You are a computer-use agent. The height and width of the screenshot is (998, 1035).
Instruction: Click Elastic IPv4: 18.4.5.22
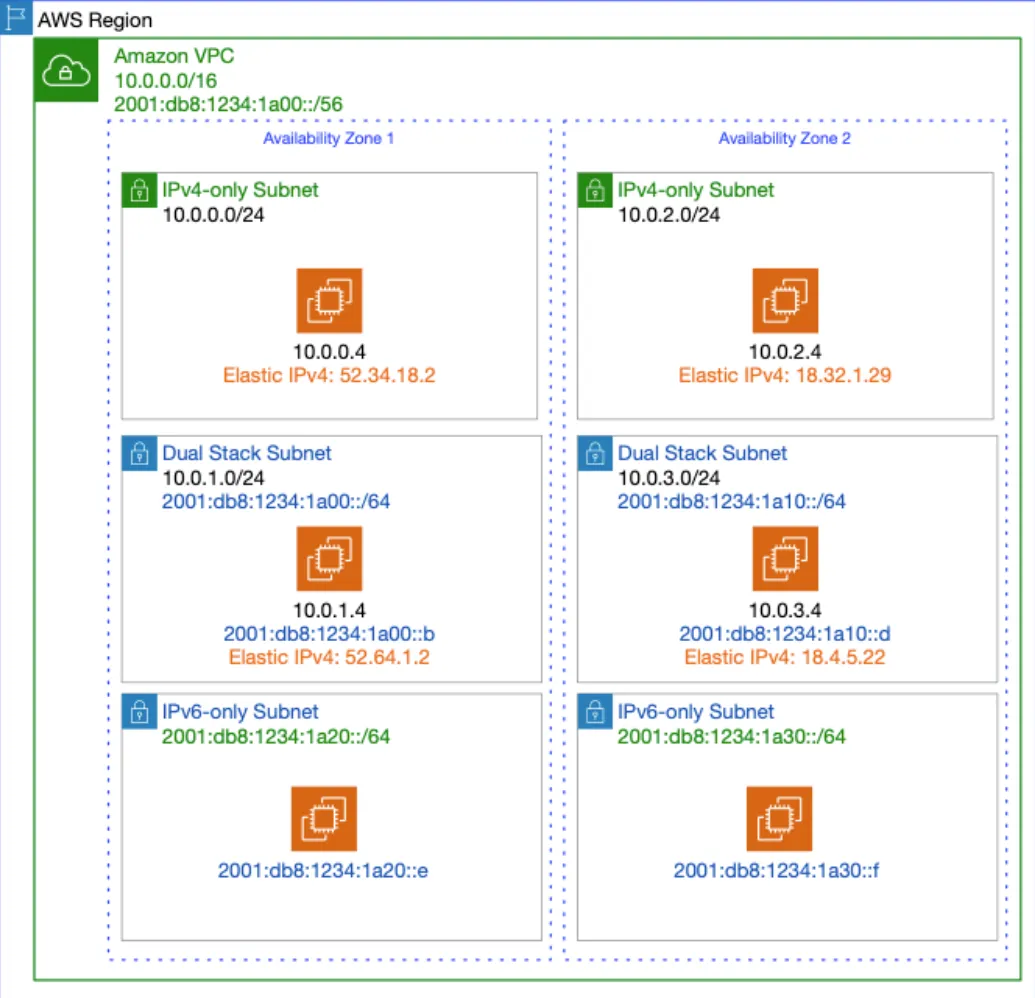click(x=785, y=657)
